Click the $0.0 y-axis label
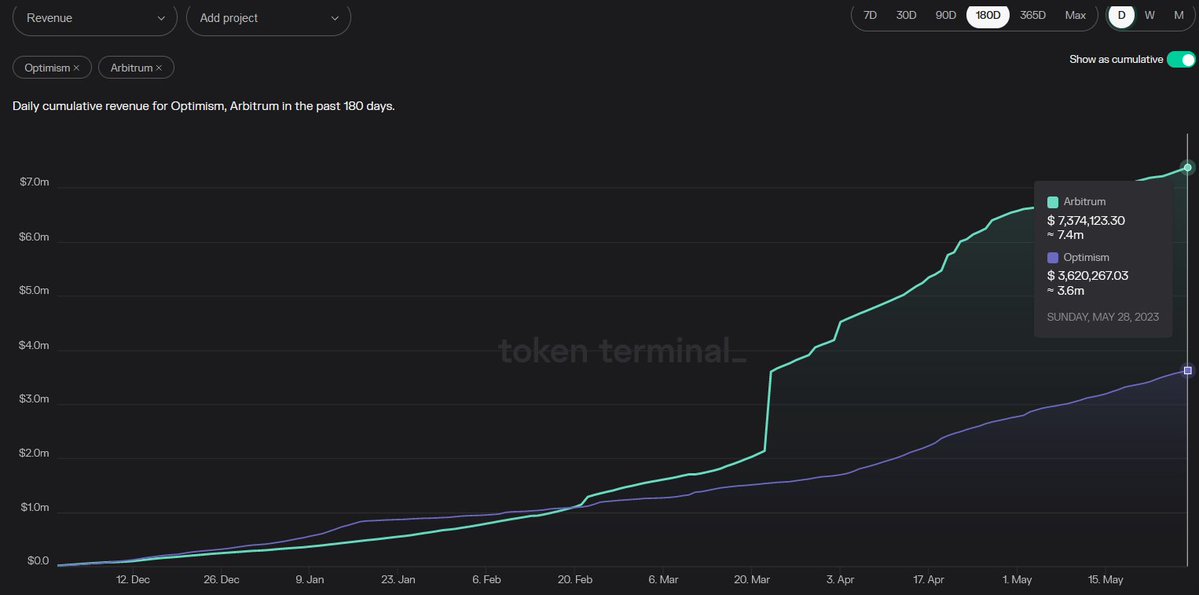 37,561
